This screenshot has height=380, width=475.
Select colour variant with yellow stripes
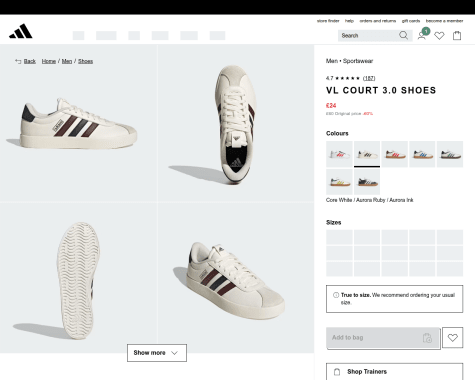coord(339,182)
